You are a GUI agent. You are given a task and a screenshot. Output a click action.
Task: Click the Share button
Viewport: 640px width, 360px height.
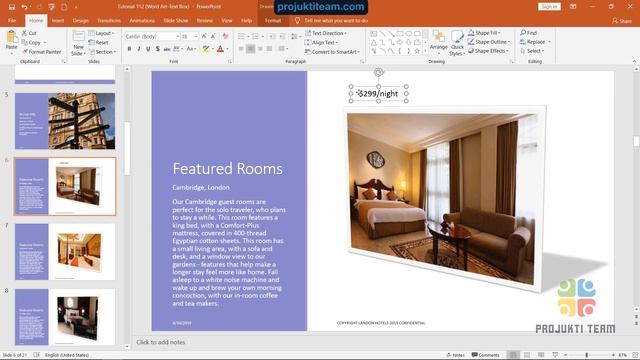tap(622, 20)
